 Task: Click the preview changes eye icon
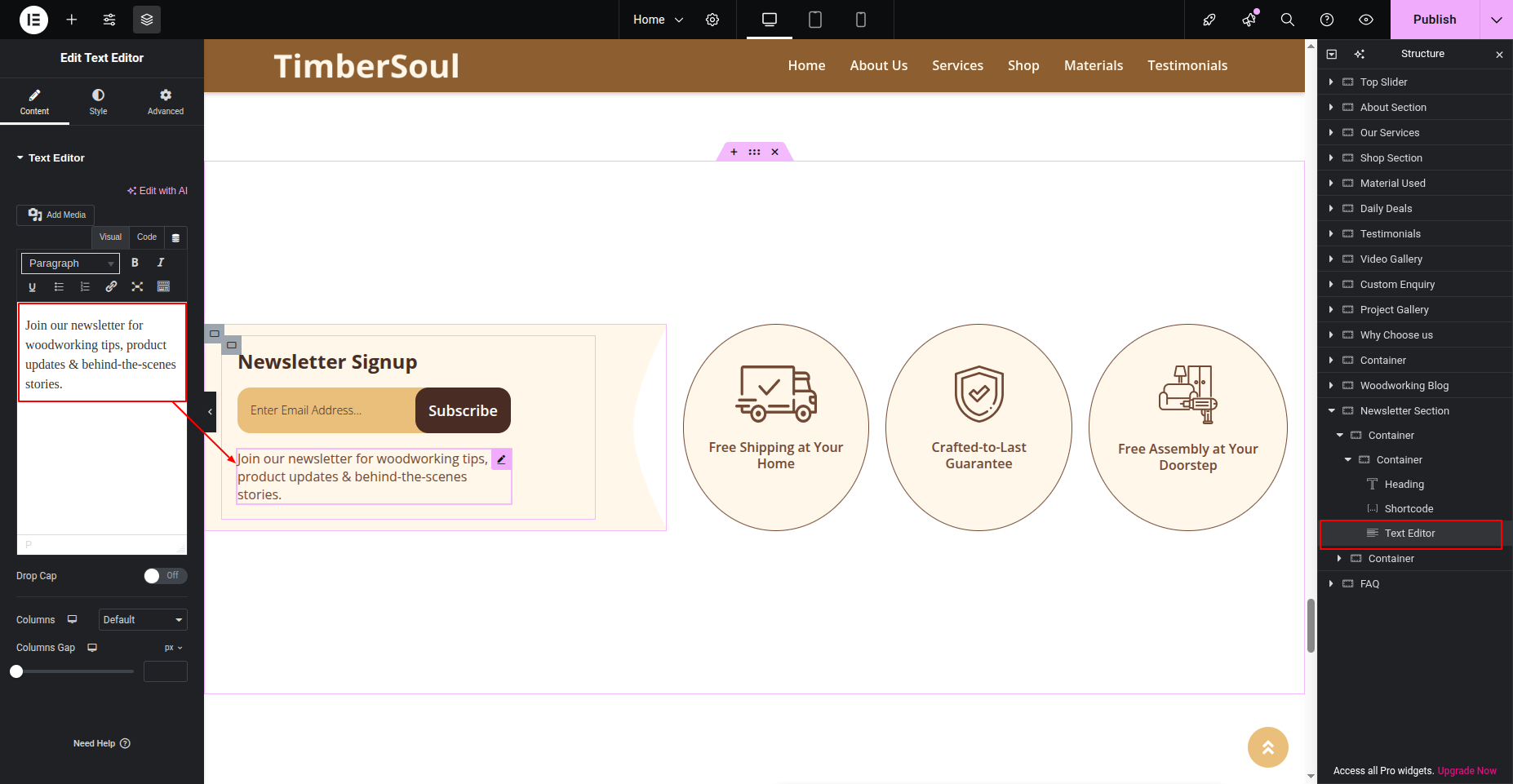tap(1366, 20)
